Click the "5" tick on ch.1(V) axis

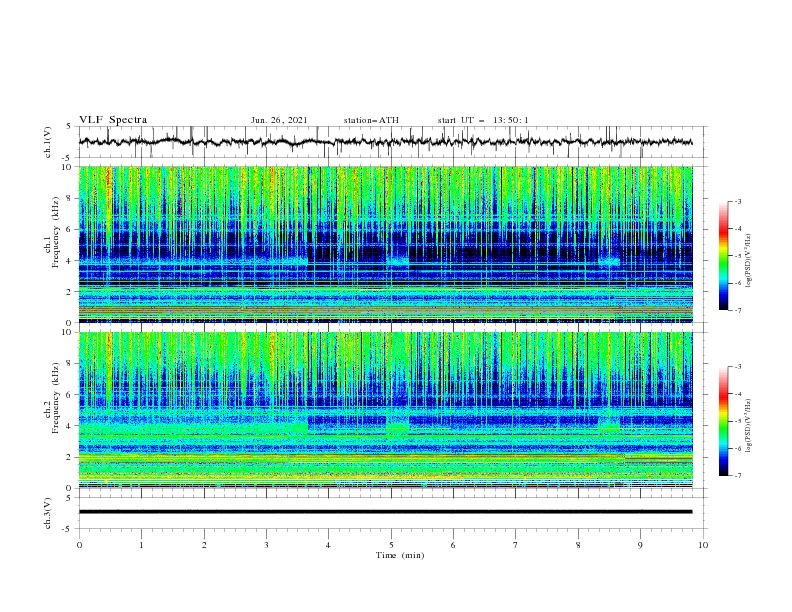point(69,127)
